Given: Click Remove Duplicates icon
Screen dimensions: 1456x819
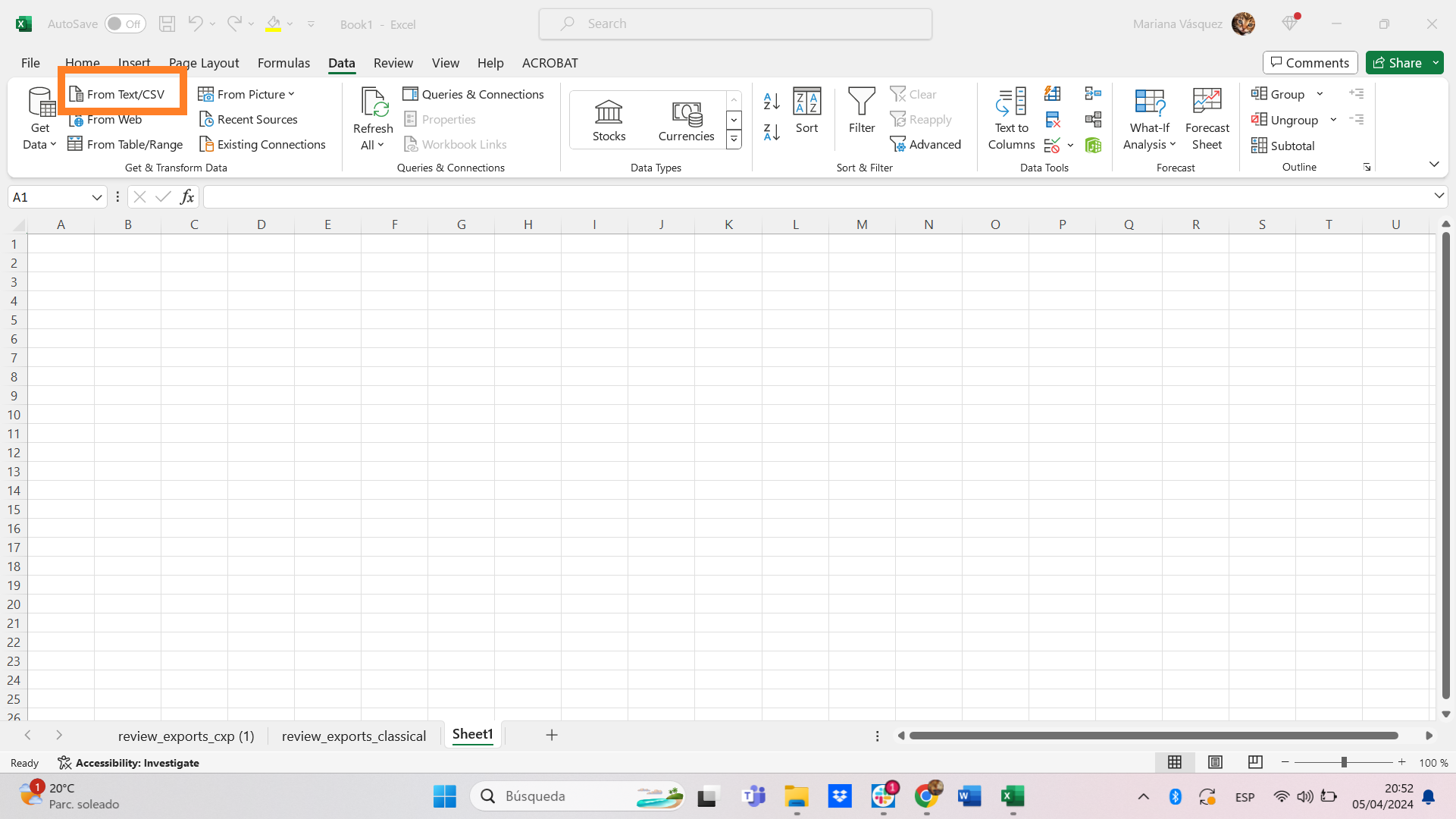Looking at the screenshot, I should click(1053, 120).
